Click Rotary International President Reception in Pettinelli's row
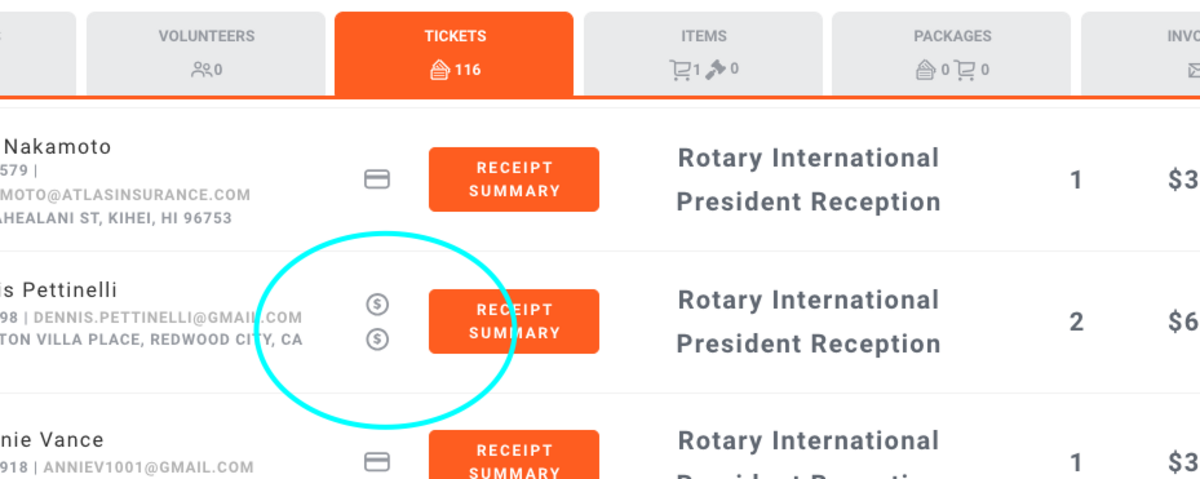Screen dimensions: 1200x479 (x=808, y=321)
